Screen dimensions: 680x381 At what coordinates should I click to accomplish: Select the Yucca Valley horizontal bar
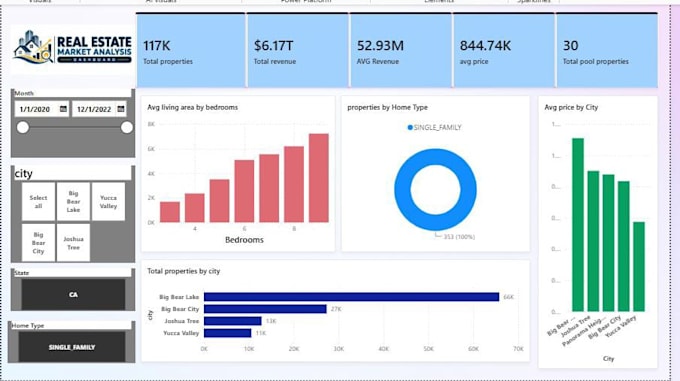point(228,333)
